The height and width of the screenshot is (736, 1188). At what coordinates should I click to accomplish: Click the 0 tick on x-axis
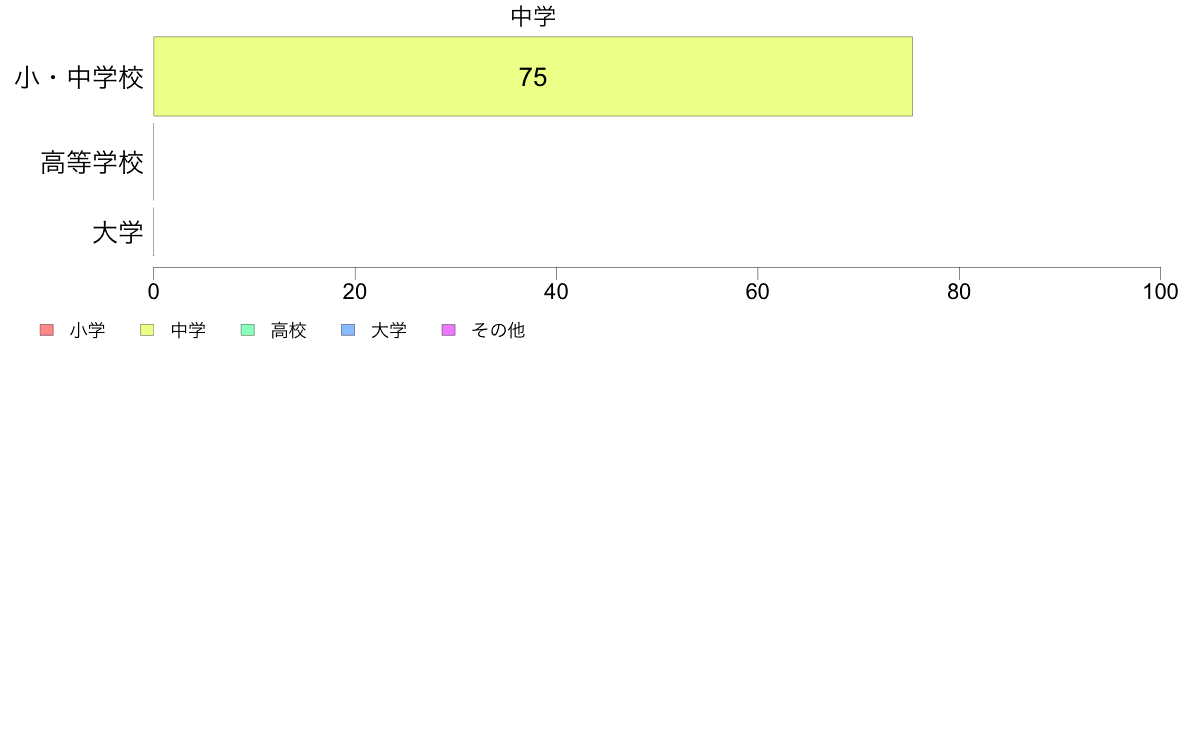click(154, 292)
